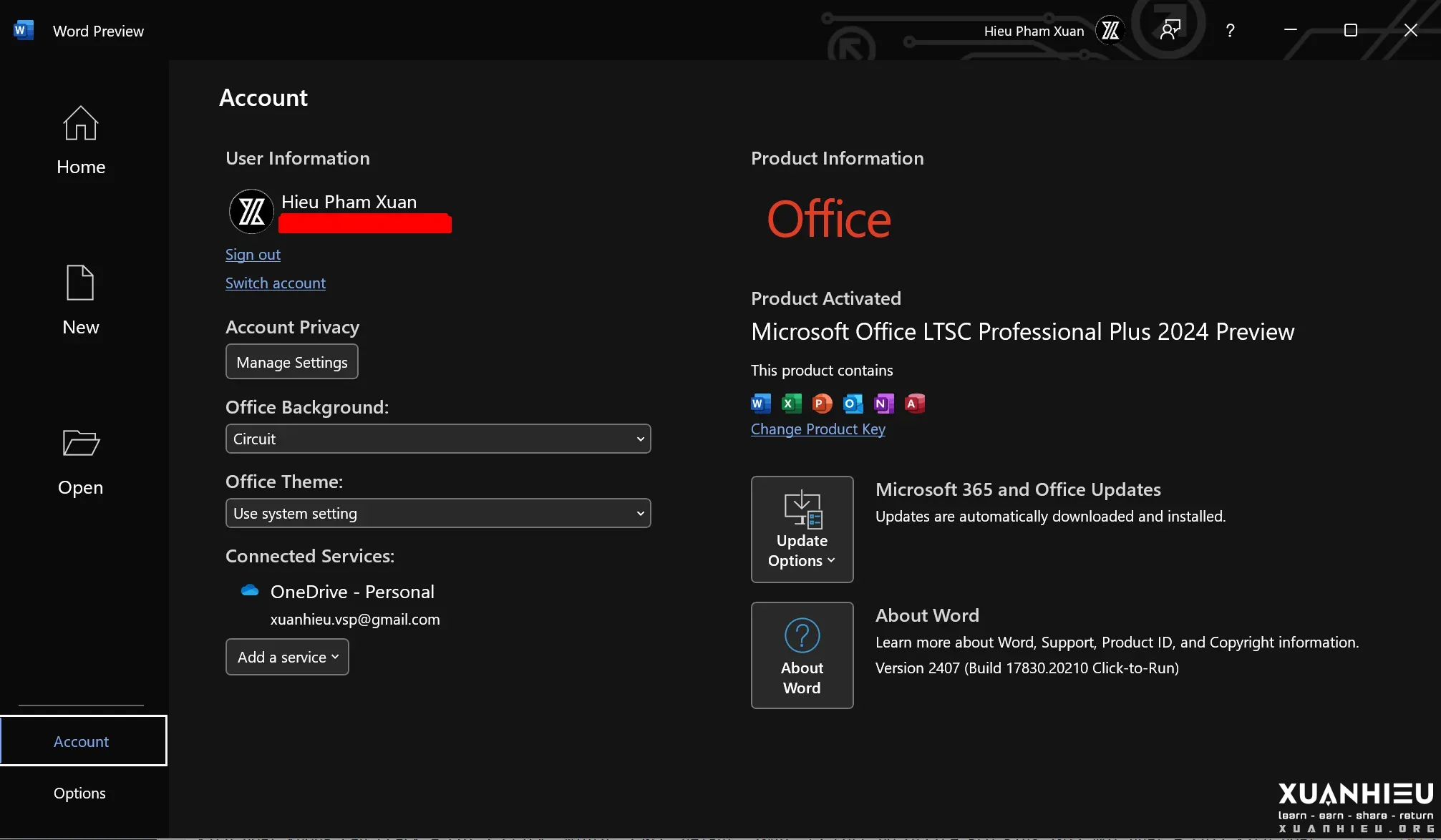The image size is (1441, 840).
Task: Expand the Office Theme dropdown
Action: (438, 513)
